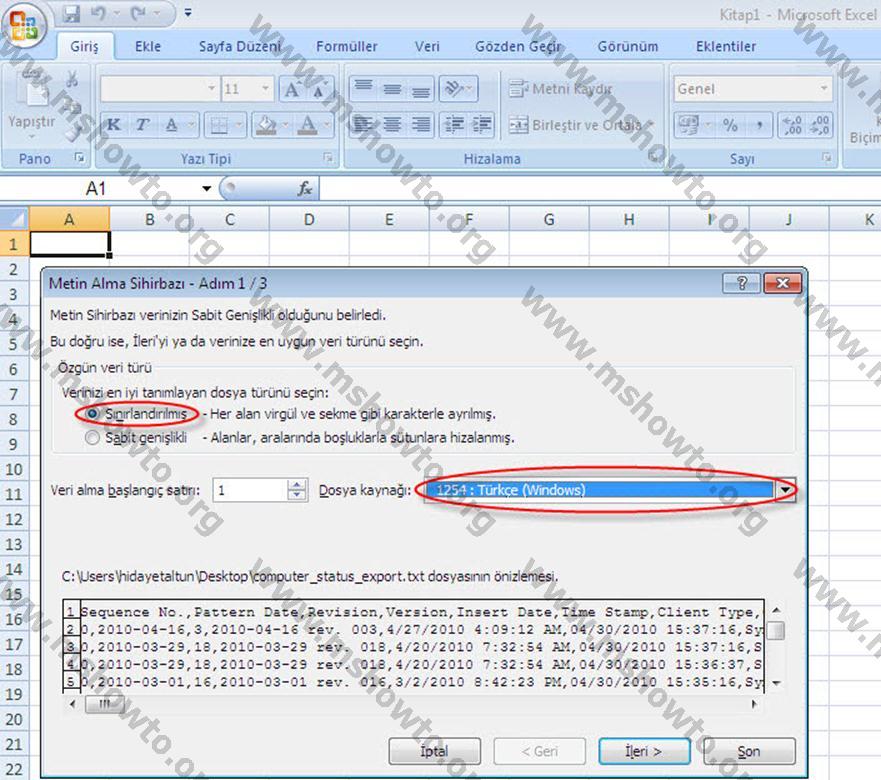Open the Dosya kaynağı encoding dropdown
The image size is (881, 780).
coord(785,490)
